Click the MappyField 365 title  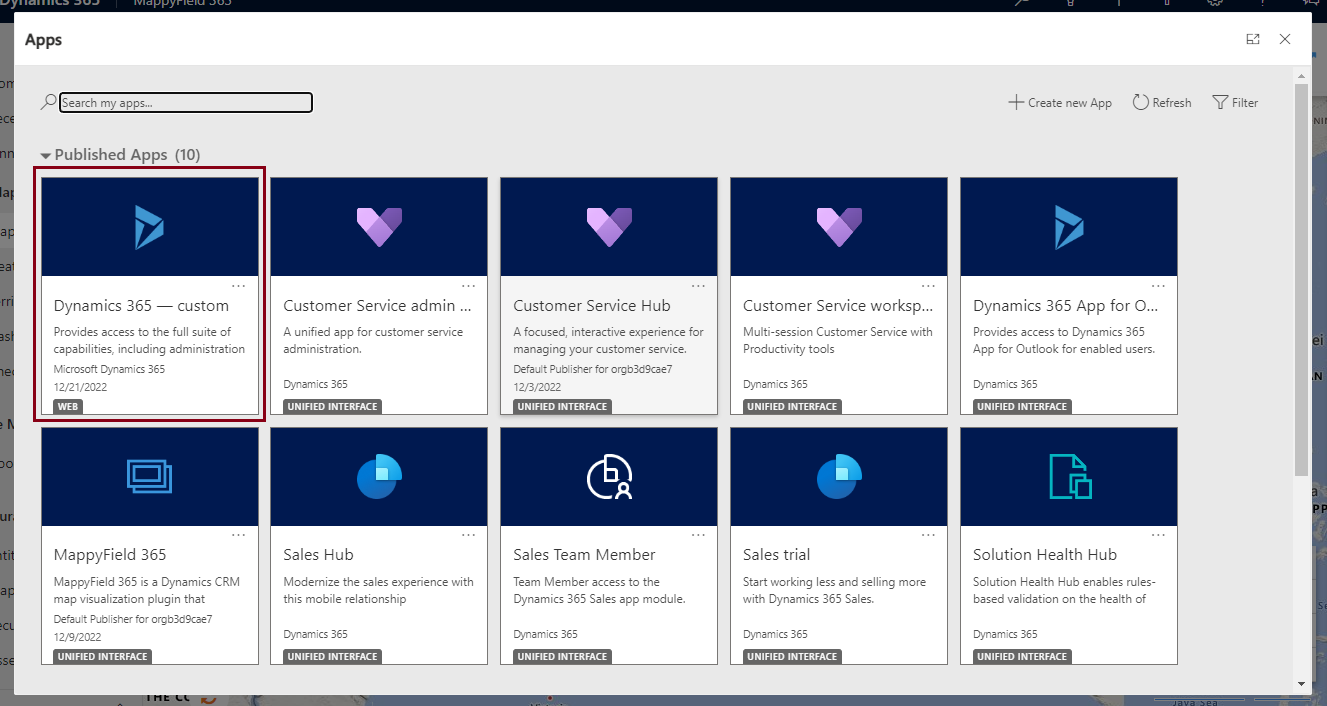110,555
